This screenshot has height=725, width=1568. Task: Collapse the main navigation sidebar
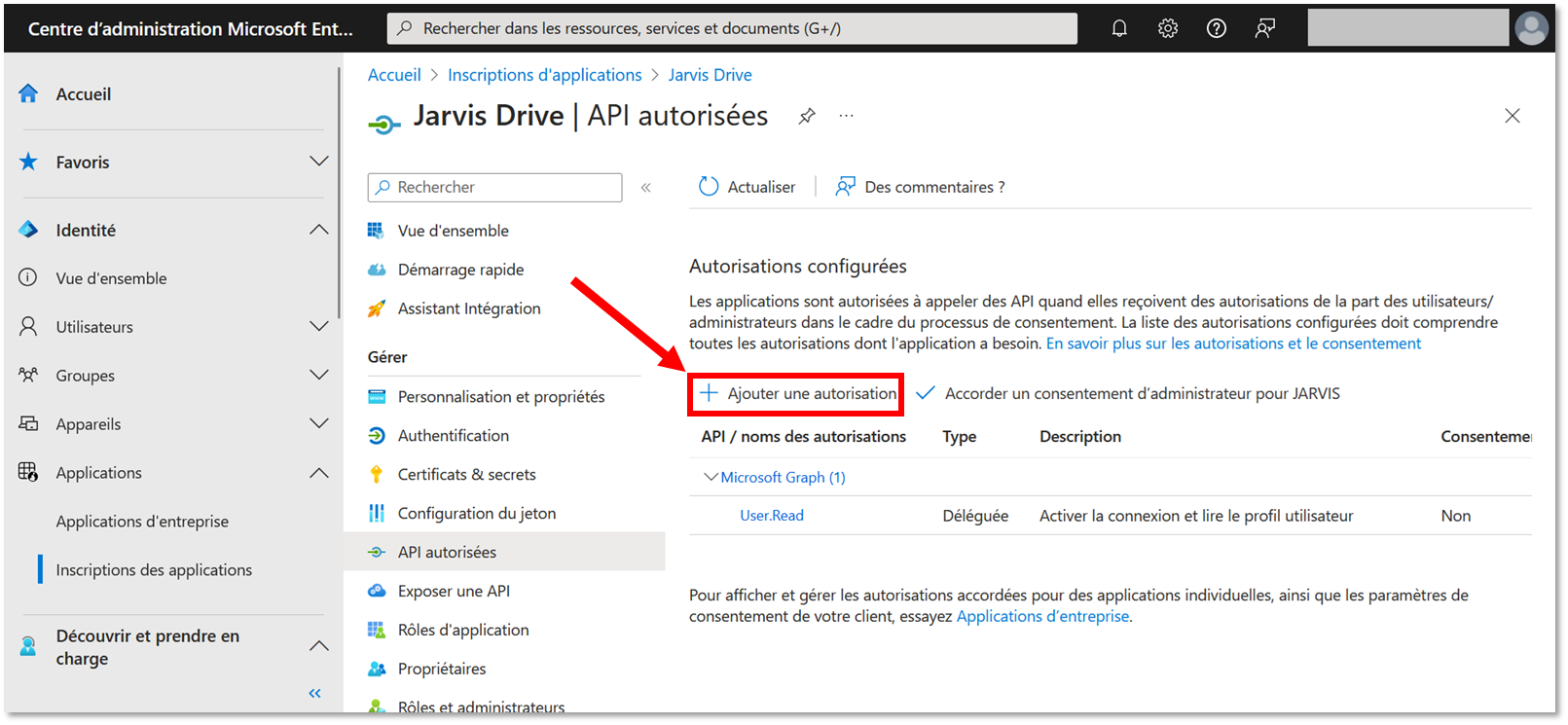314,693
